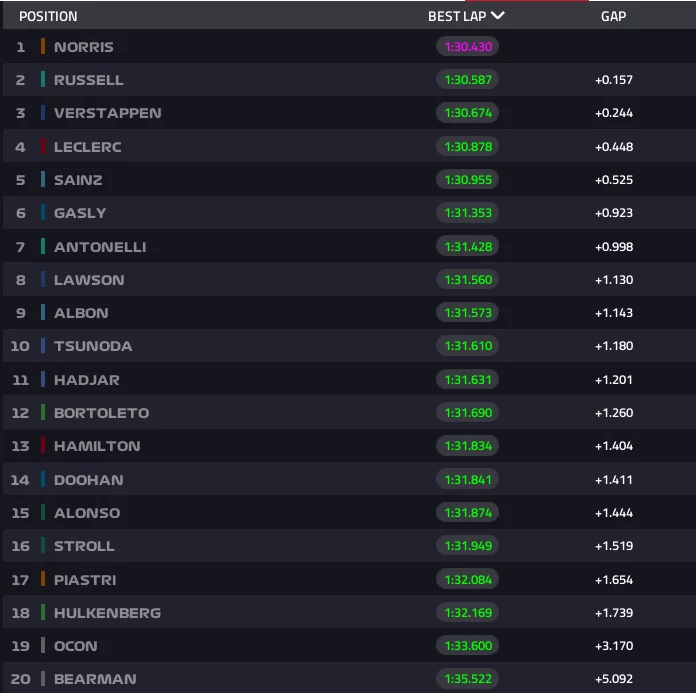The image size is (696, 693).
Task: Click Bortoleto's green team color bar
Action: pos(43,412)
